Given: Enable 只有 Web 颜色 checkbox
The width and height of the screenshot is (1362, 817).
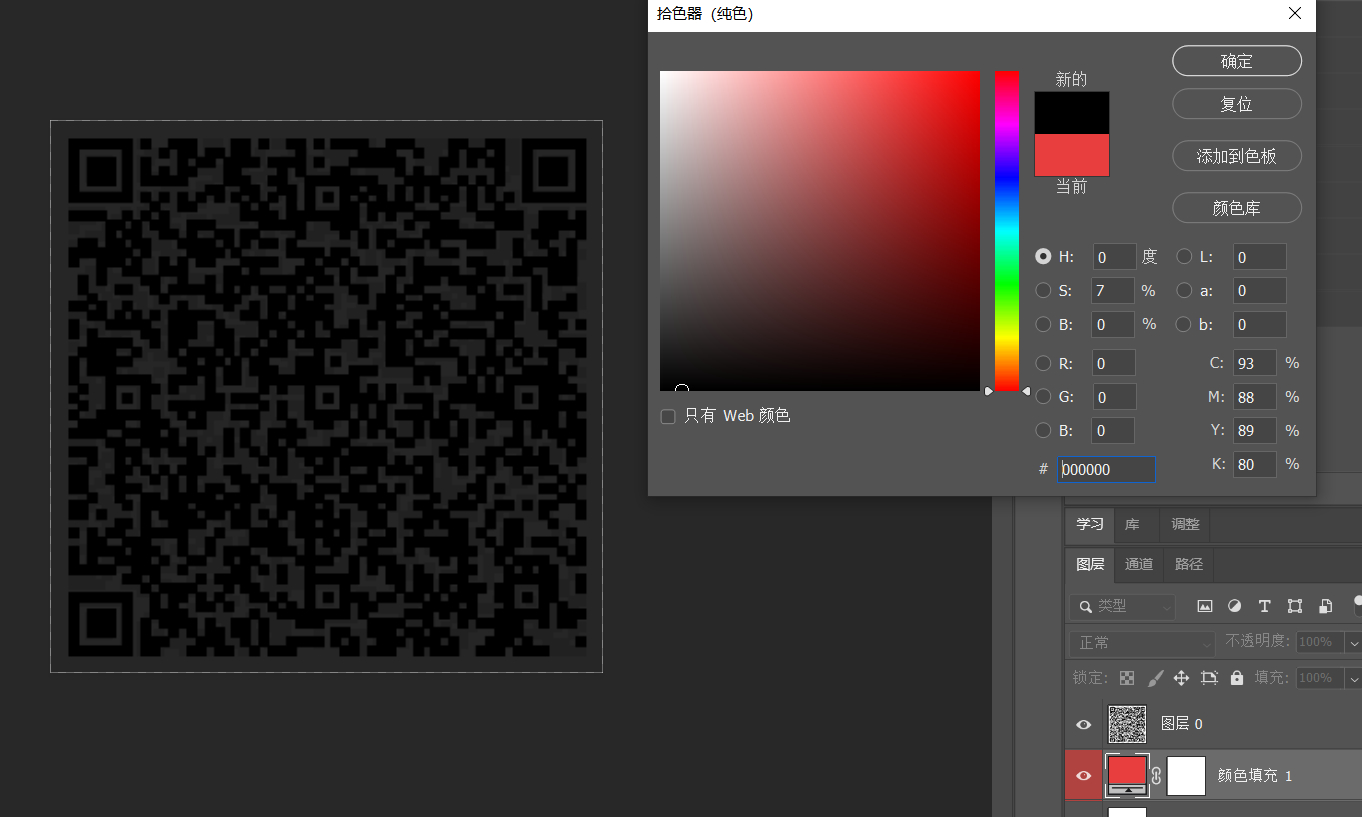Looking at the screenshot, I should [668, 416].
